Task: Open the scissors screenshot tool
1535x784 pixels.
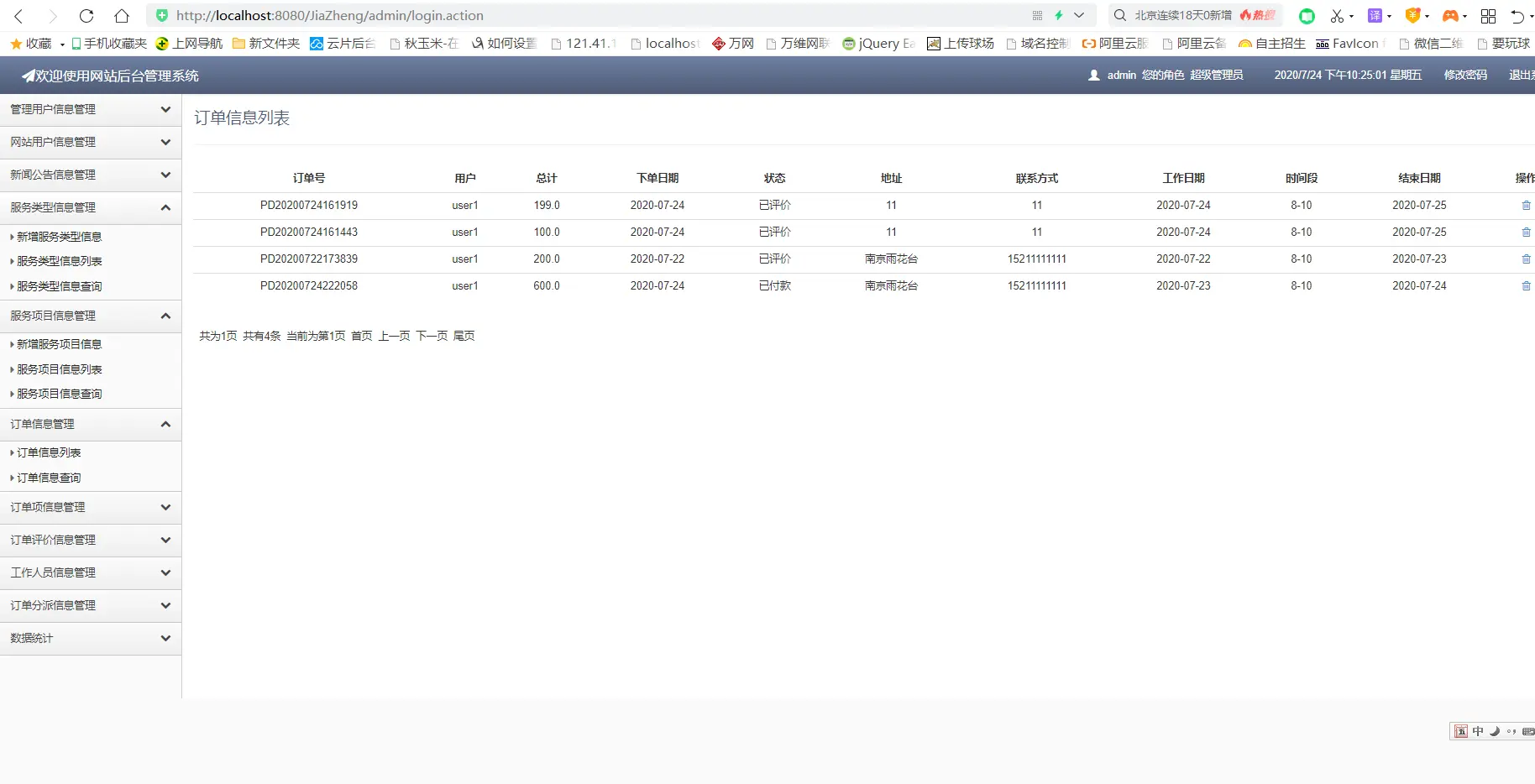Action: click(x=1338, y=16)
